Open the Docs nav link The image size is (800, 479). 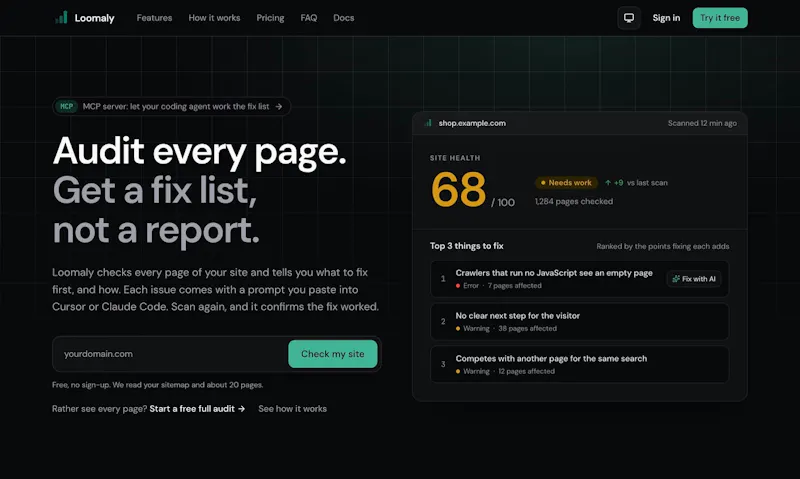pyautogui.click(x=343, y=18)
